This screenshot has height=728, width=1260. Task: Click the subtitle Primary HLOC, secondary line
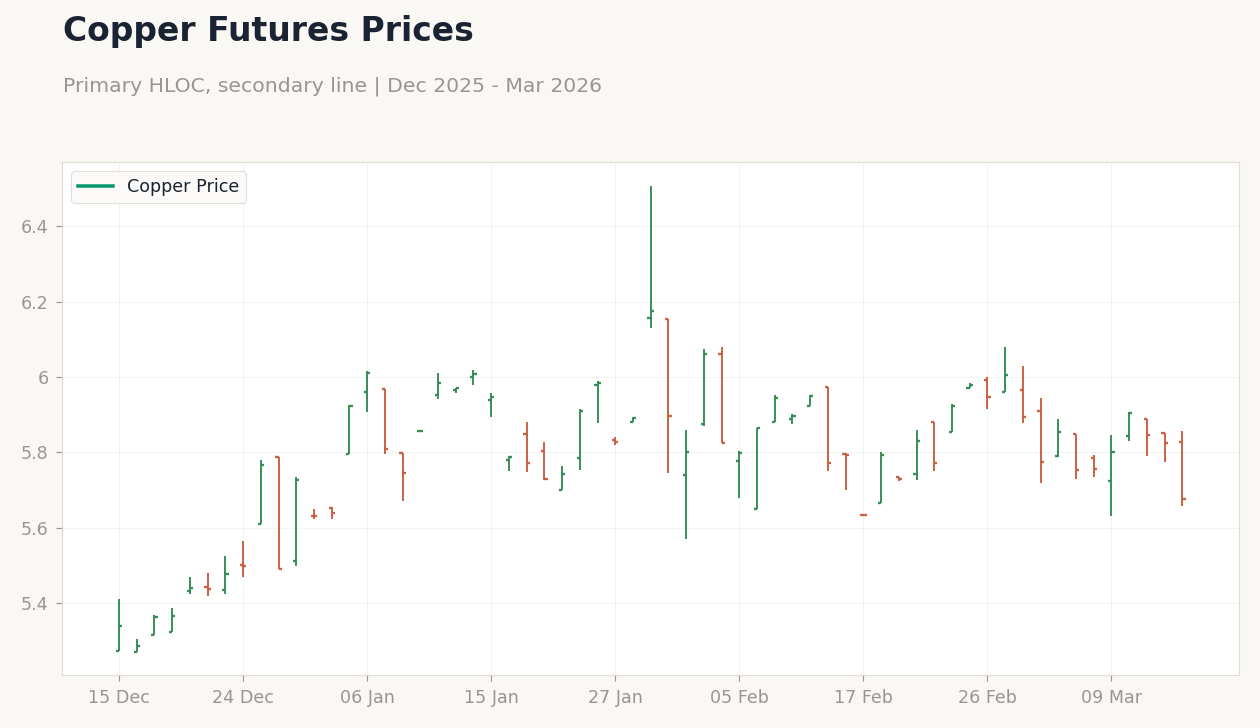[x=213, y=86]
